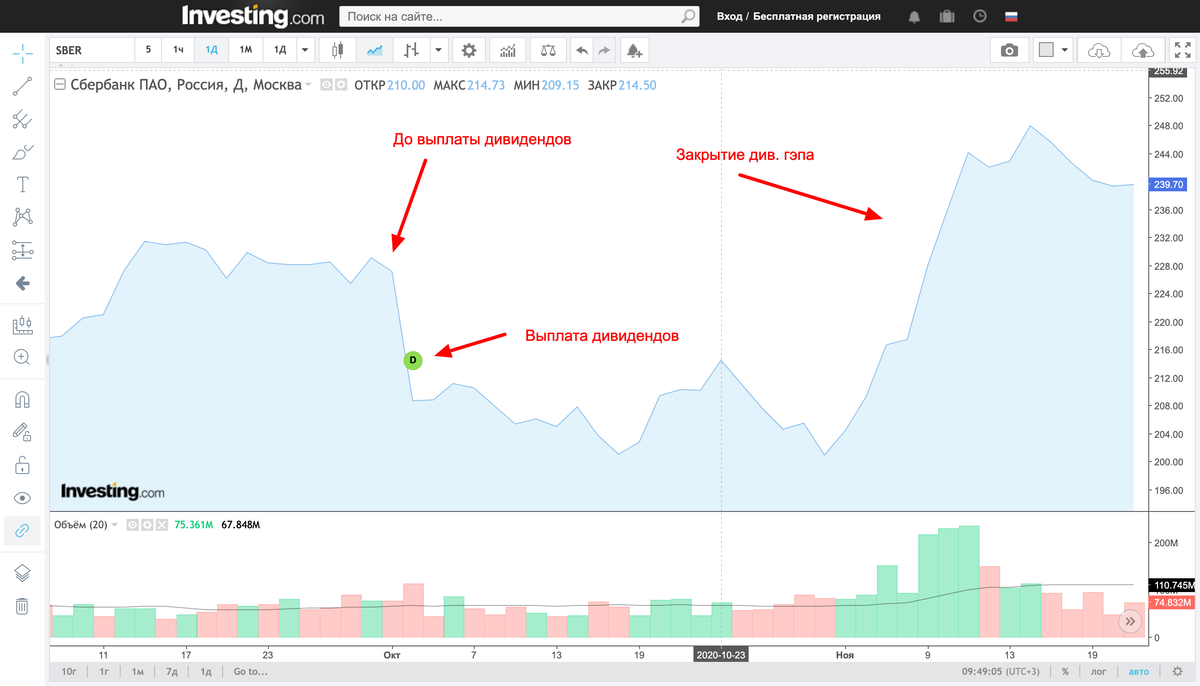Click the redo arrow
The width and height of the screenshot is (1200, 686).
coord(603,50)
